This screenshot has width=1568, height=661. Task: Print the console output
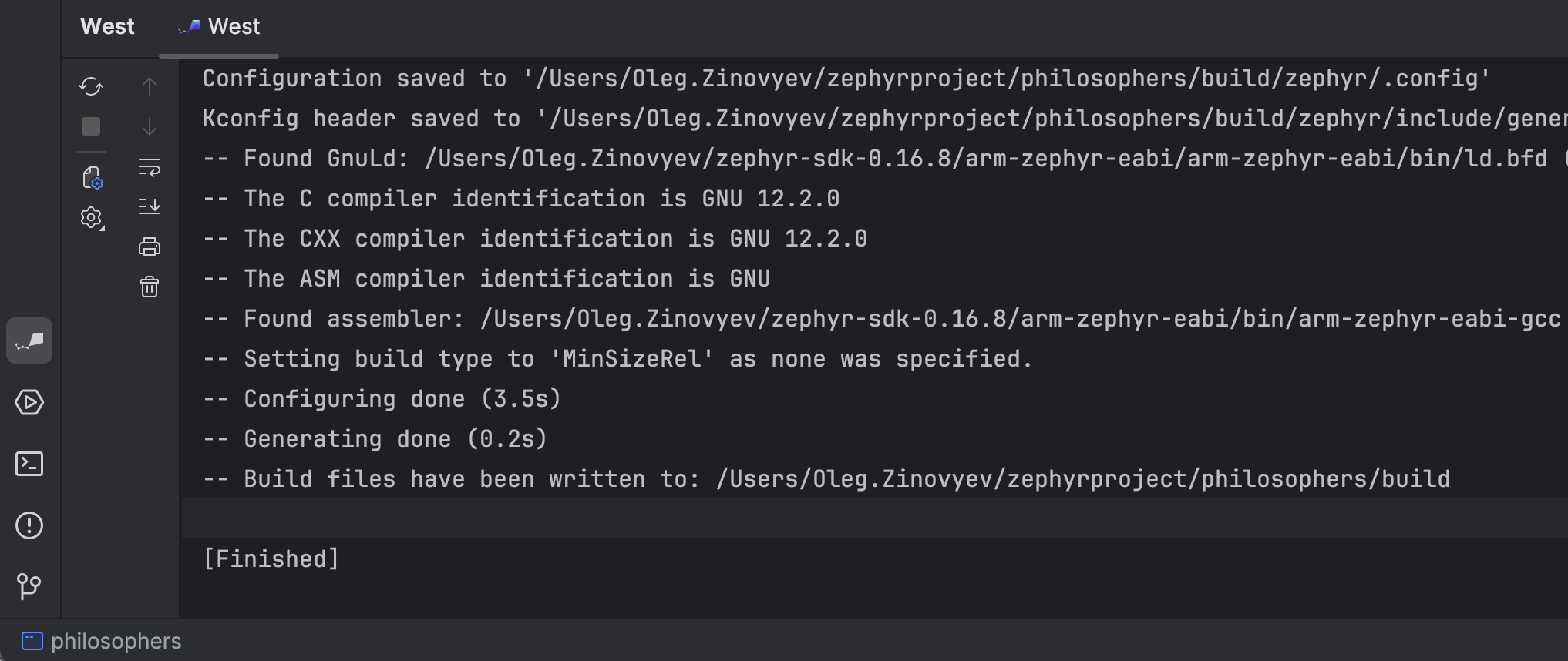point(150,247)
